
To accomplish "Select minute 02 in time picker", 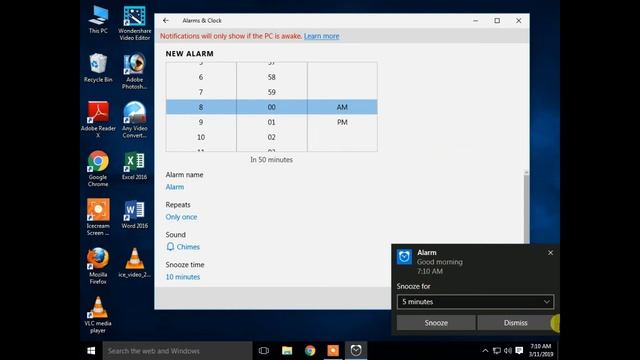I will (271, 137).
